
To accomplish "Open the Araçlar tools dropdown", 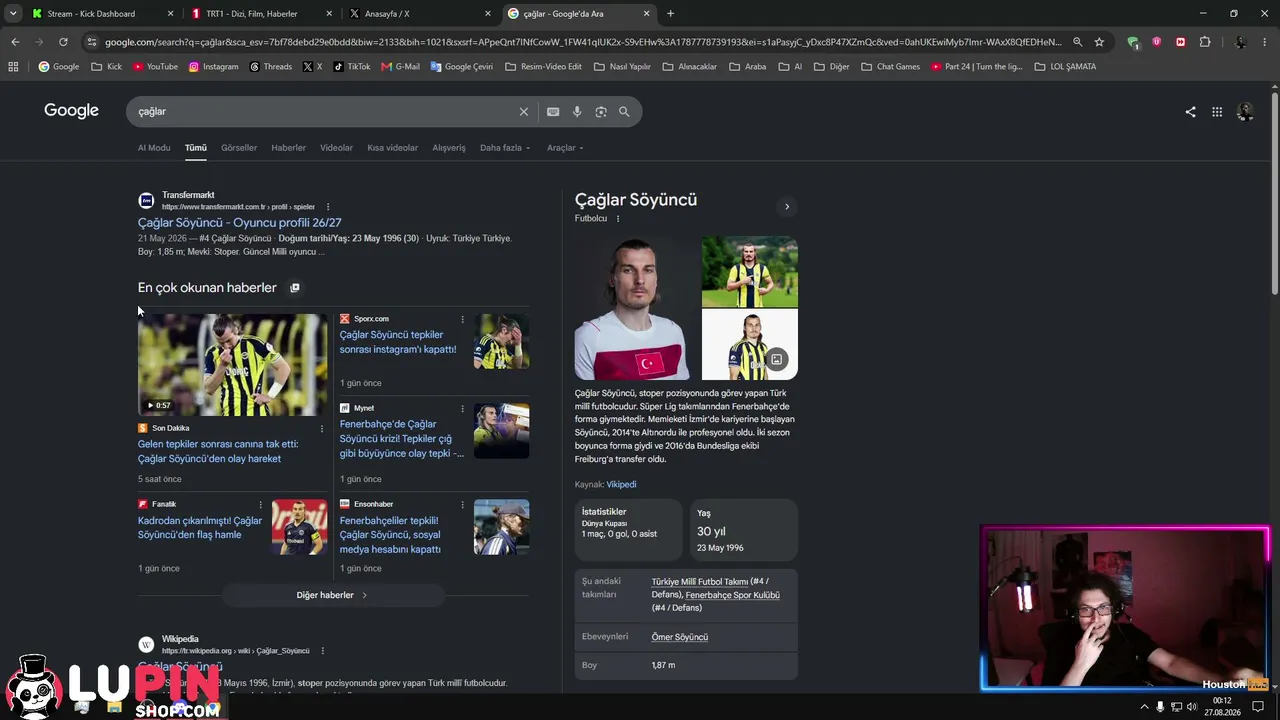I will [565, 148].
